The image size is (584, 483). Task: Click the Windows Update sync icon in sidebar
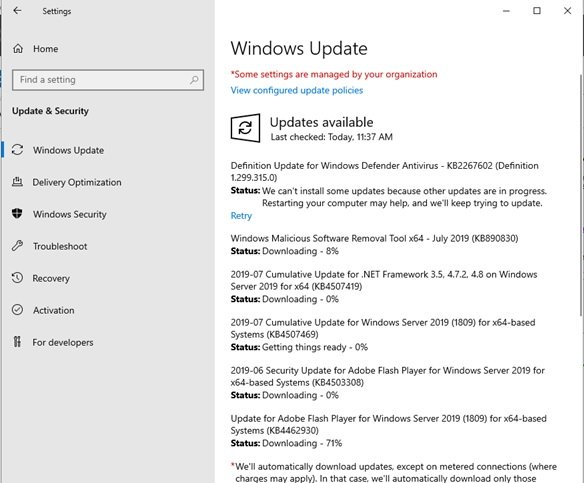pyautogui.click(x=18, y=150)
